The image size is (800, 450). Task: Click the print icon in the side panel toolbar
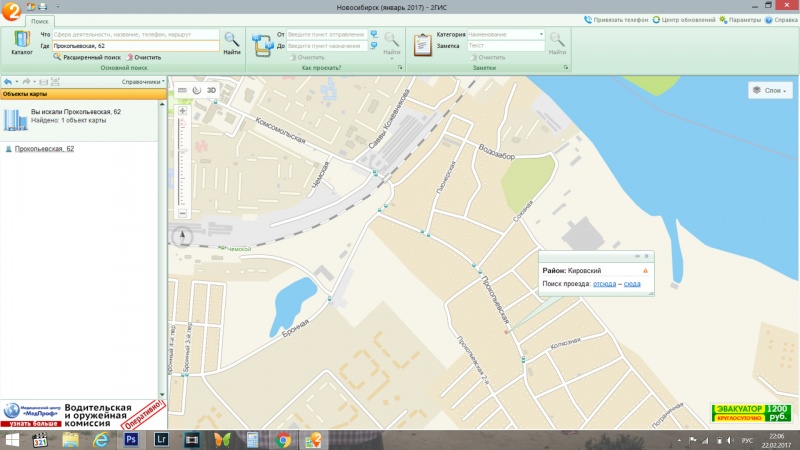pos(43,82)
